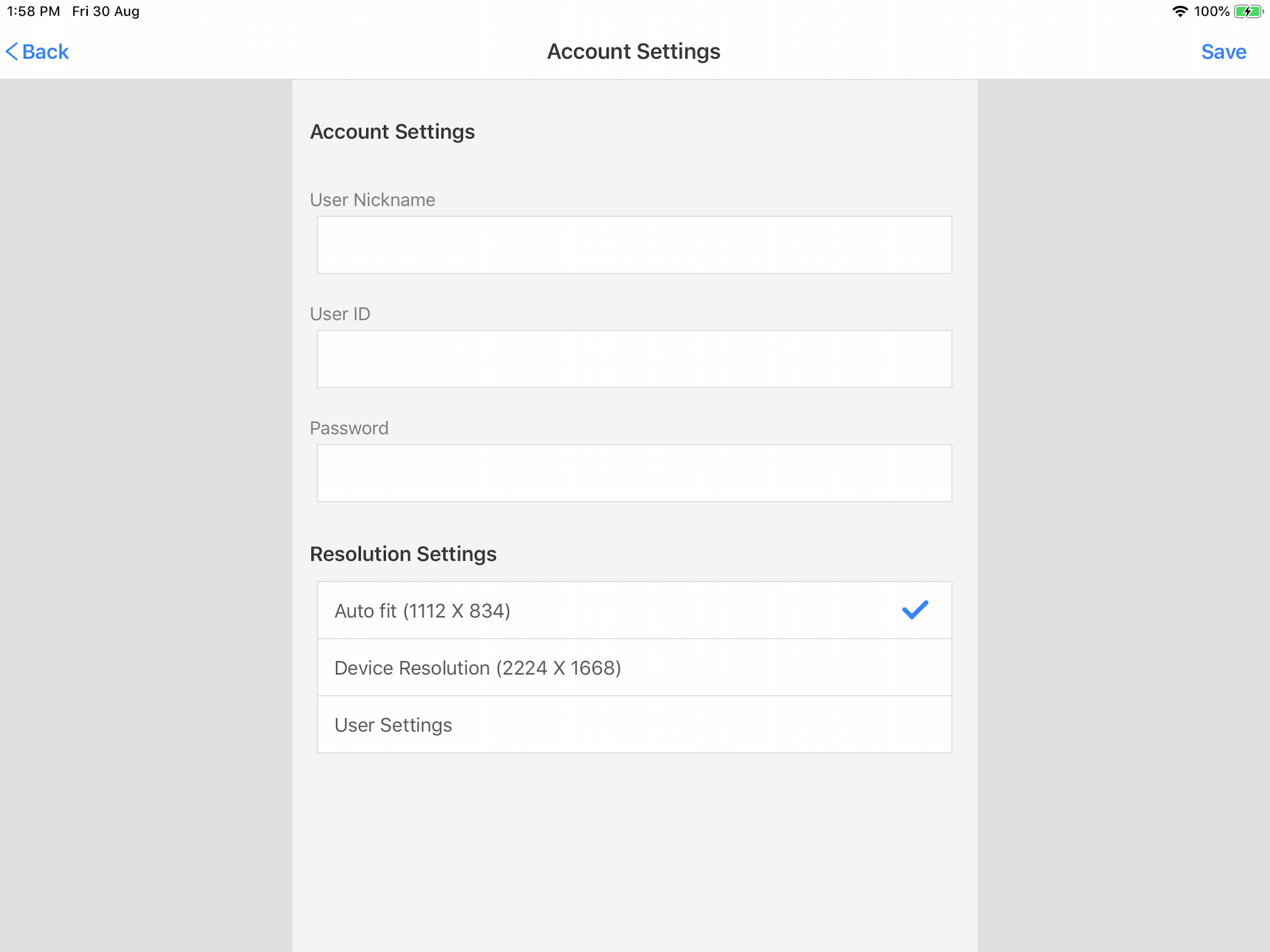
Task: Tap the User ID label
Action: [340, 314]
